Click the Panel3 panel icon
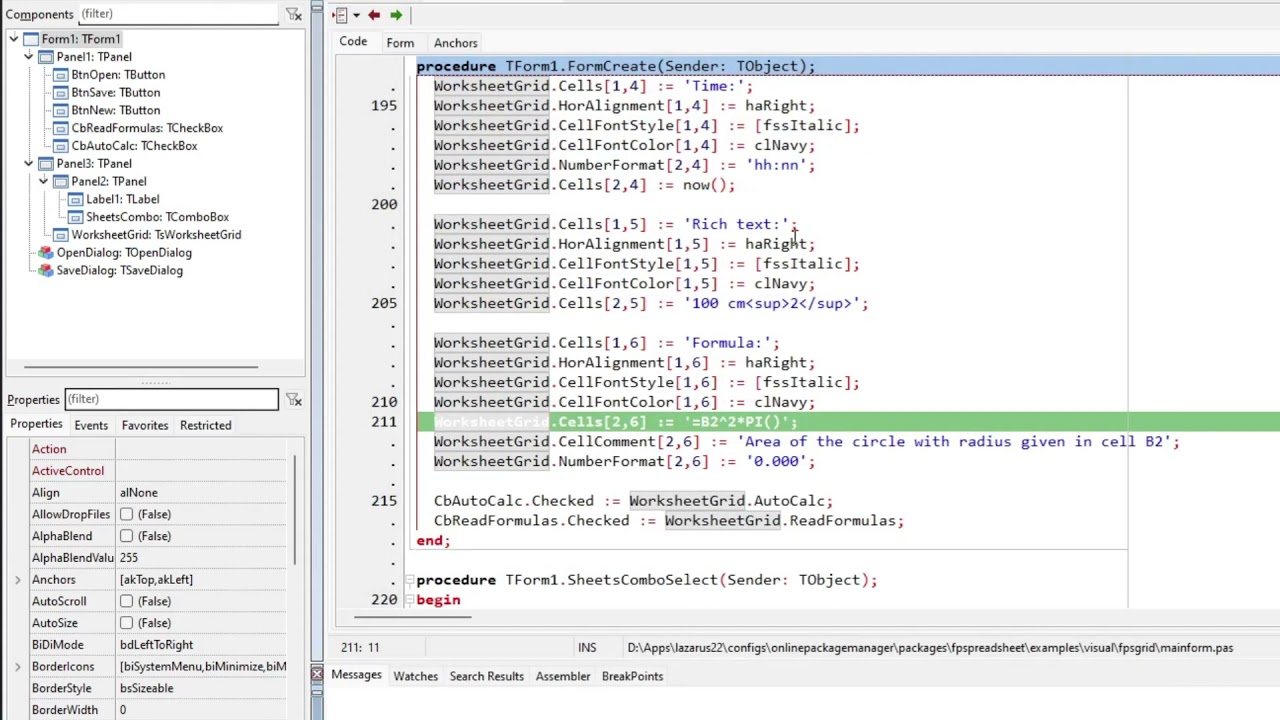The image size is (1280, 720). click(x=46, y=164)
